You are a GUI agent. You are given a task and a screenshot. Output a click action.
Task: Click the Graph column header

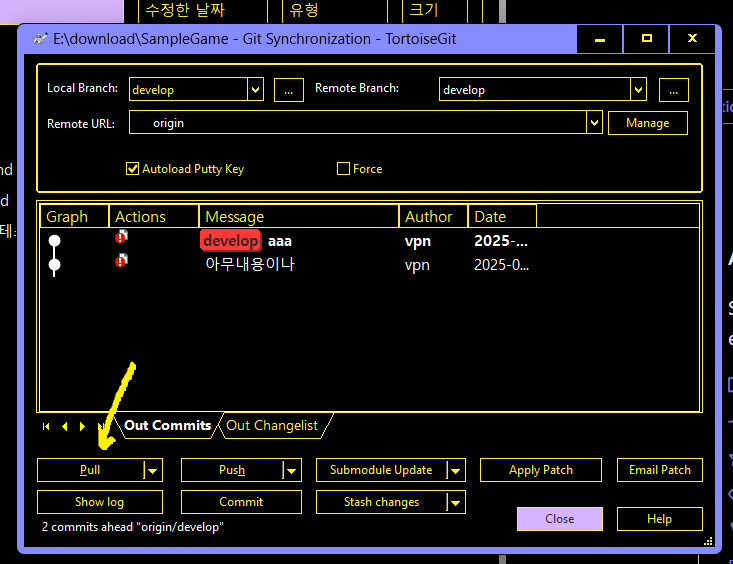click(x=74, y=217)
